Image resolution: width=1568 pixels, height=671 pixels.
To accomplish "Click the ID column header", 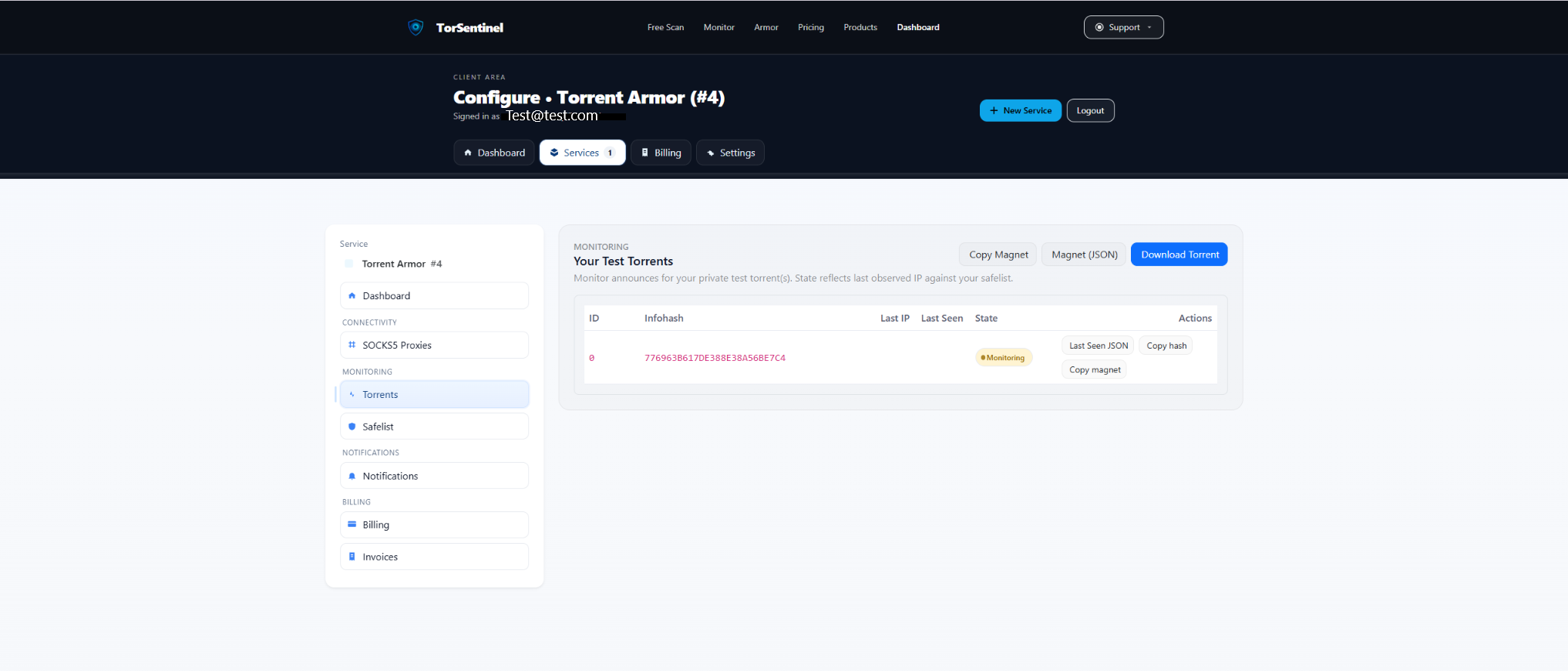I will (x=594, y=318).
